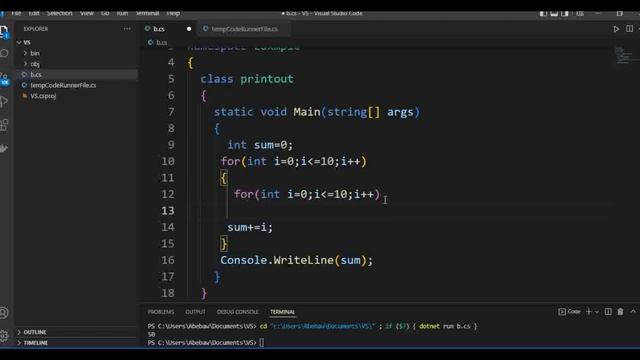The height and width of the screenshot is (360, 640).
Task: Collapse the VS root folder
Action: pyautogui.click(x=76, y=42)
